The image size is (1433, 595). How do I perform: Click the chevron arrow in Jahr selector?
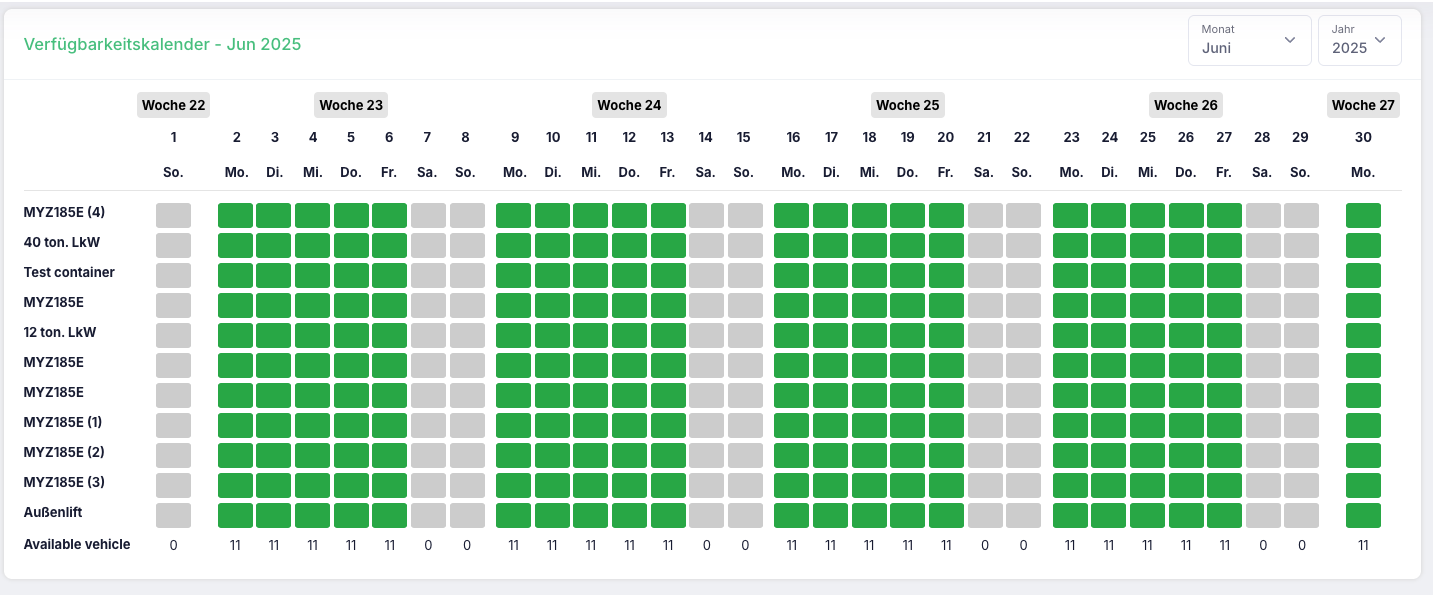pyautogui.click(x=1380, y=40)
